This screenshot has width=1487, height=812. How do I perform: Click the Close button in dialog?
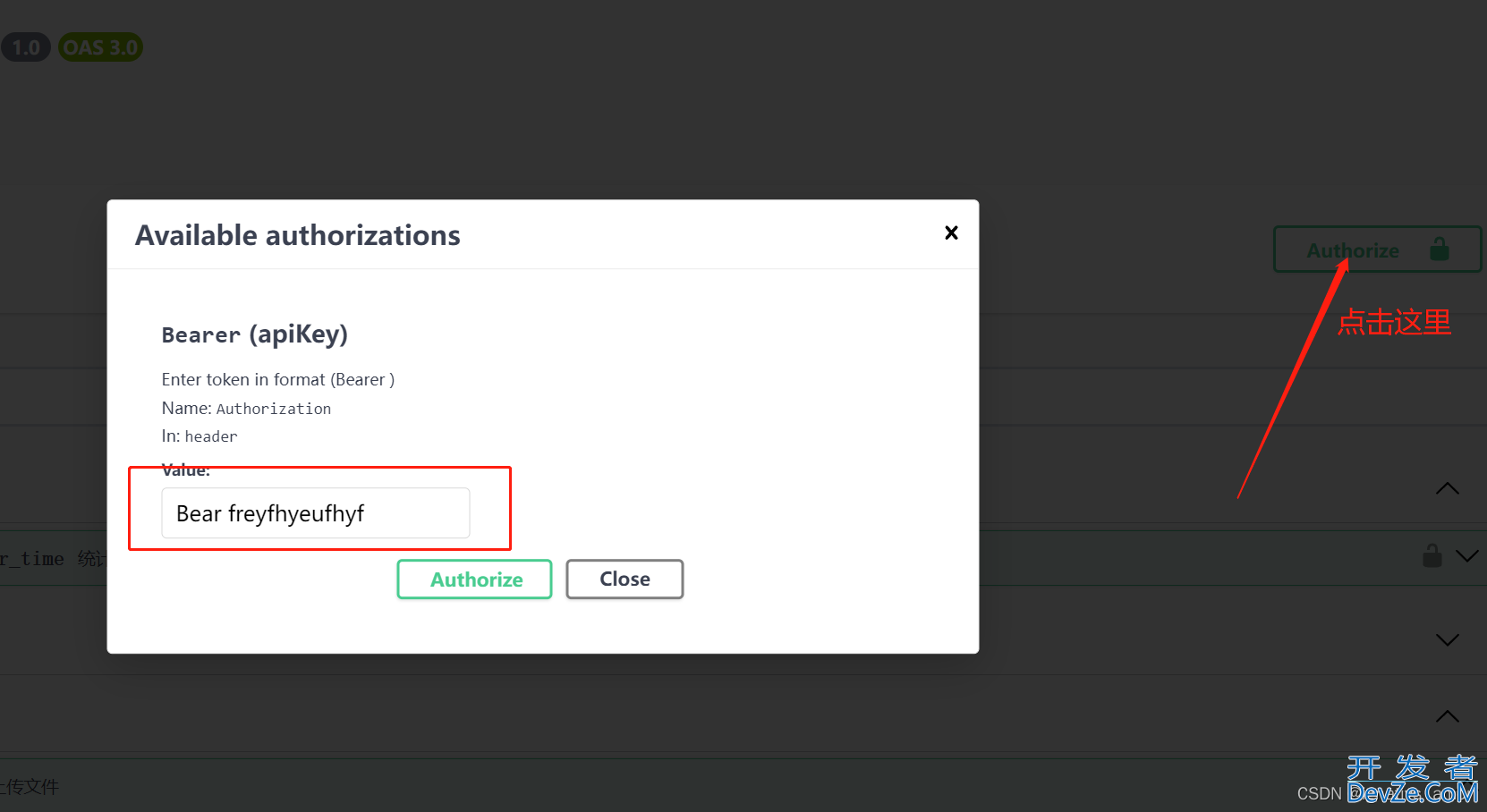pyautogui.click(x=625, y=579)
